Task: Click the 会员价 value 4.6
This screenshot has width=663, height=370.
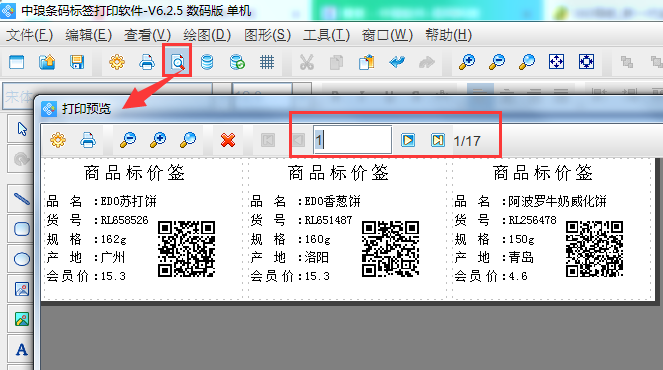Action: pos(518,277)
